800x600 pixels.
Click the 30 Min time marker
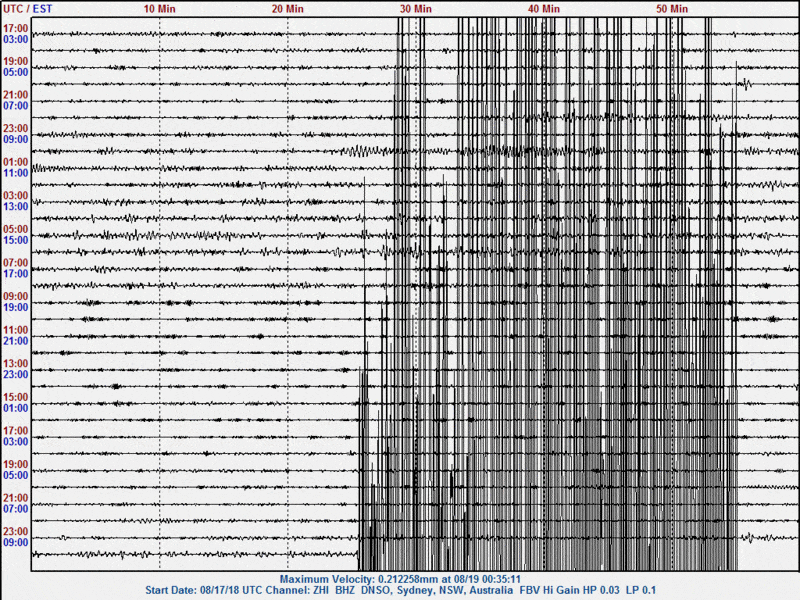(x=415, y=9)
